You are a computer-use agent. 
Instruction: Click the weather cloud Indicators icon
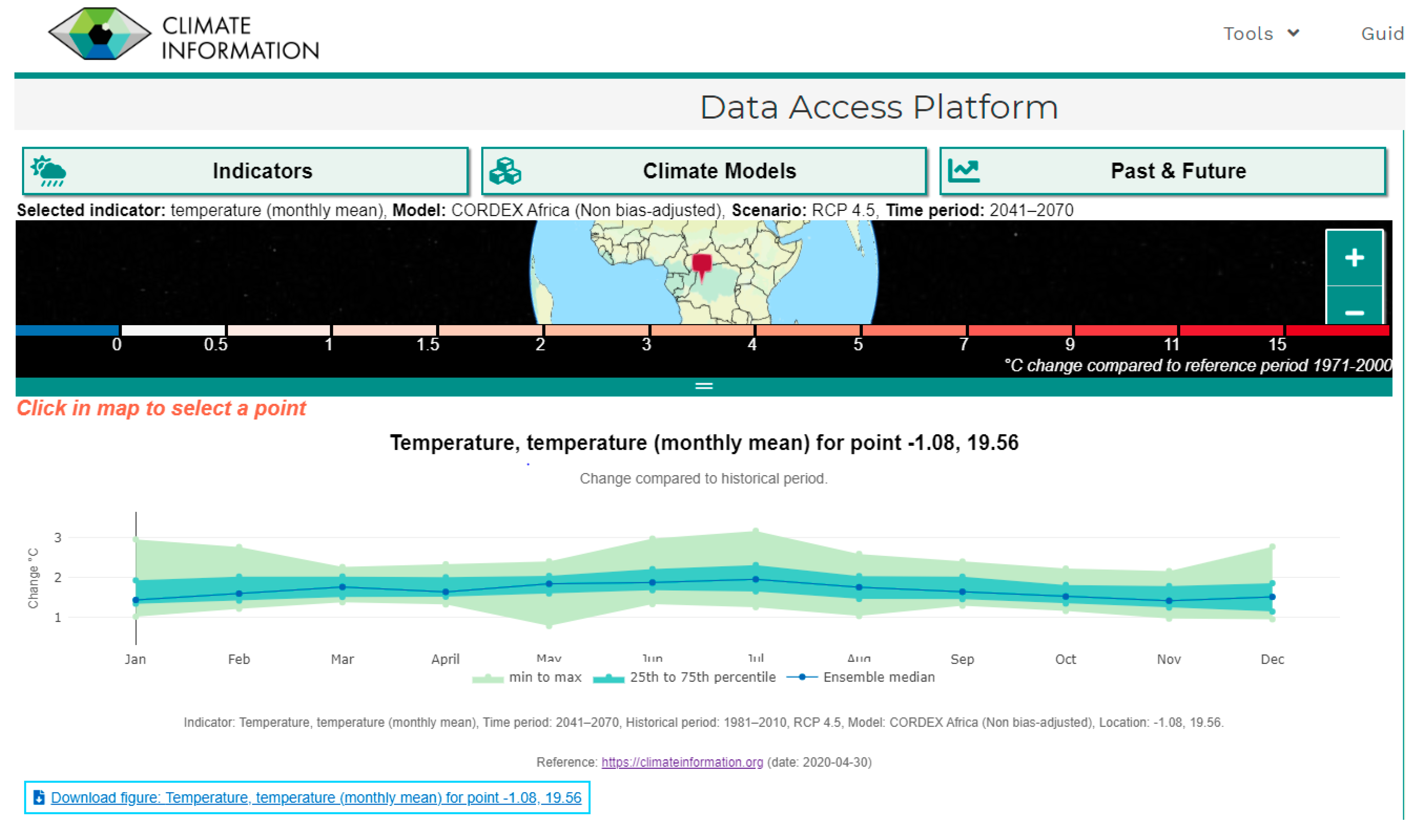tap(49, 172)
